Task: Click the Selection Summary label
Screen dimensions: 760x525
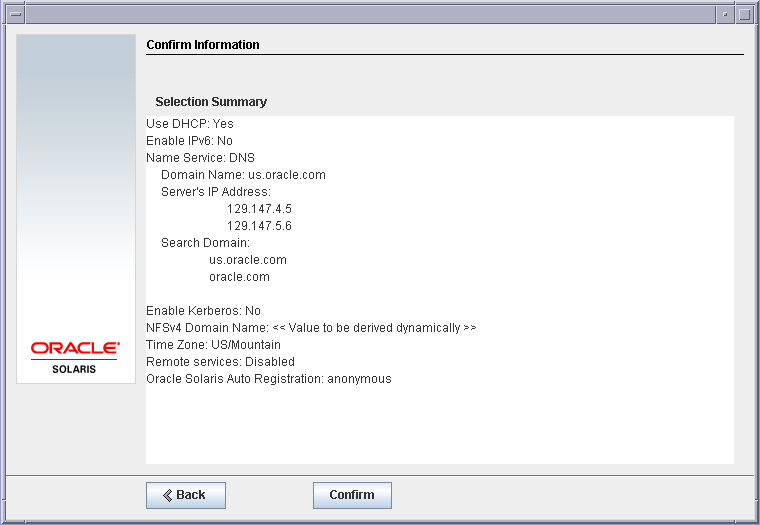Action: click(x=211, y=101)
